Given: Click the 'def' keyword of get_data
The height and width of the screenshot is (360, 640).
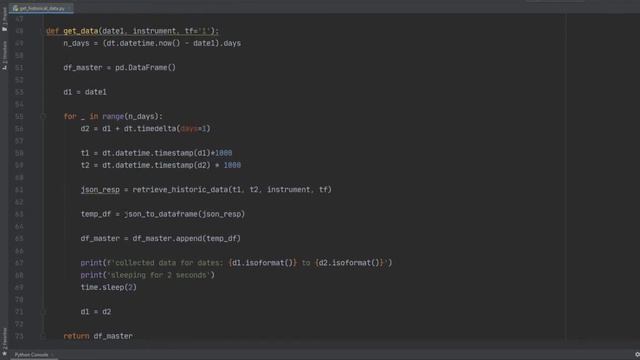Looking at the screenshot, I should pyautogui.click(x=52, y=31).
